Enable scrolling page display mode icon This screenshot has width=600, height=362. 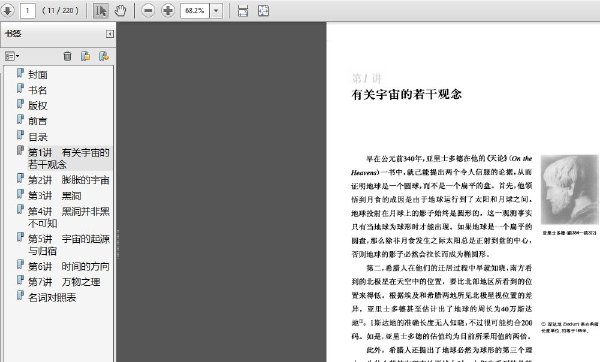243,10
